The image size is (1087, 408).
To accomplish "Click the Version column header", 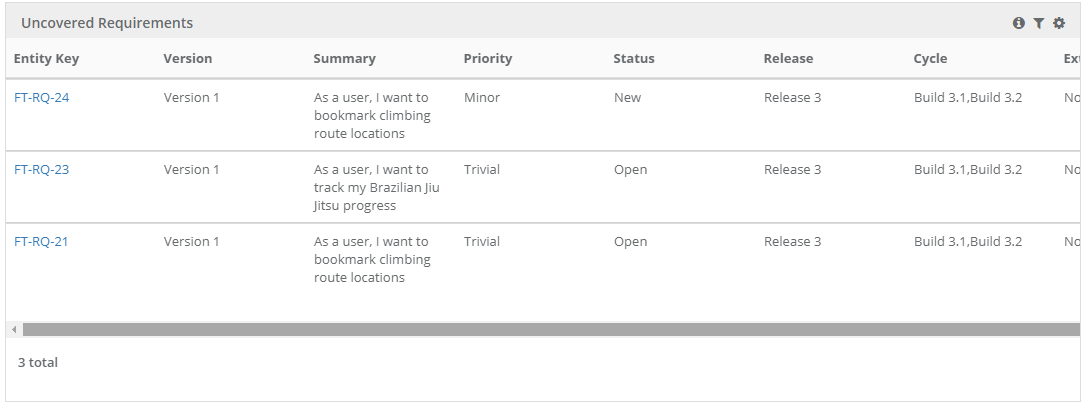I will pos(188,59).
